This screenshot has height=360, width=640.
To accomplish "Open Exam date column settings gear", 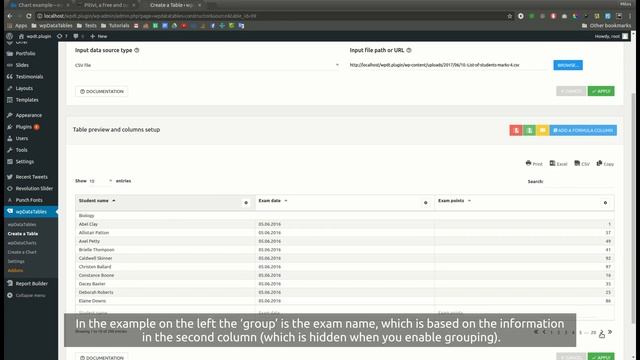I will [425, 203].
